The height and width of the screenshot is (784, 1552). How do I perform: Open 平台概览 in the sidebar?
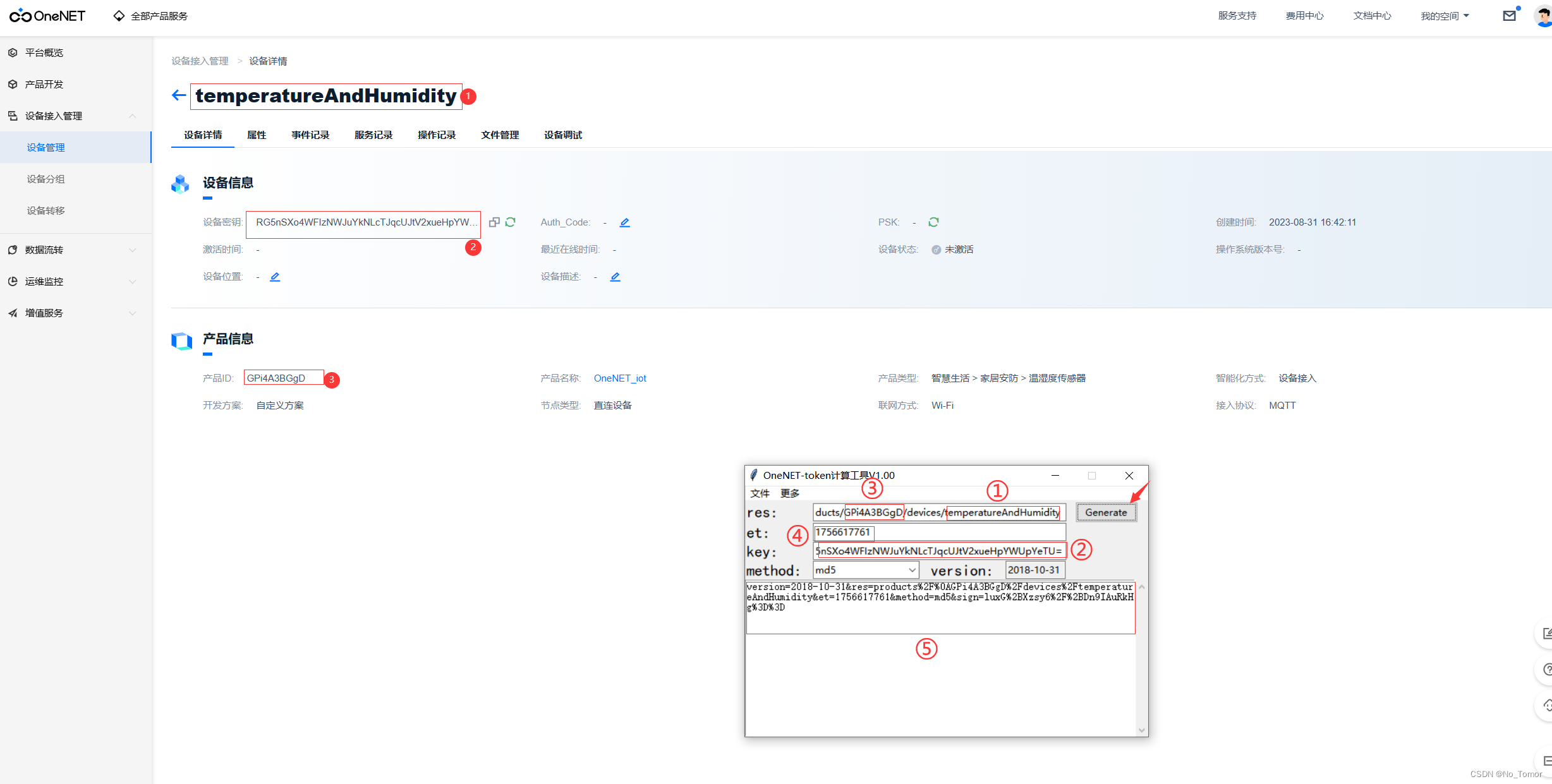44,52
